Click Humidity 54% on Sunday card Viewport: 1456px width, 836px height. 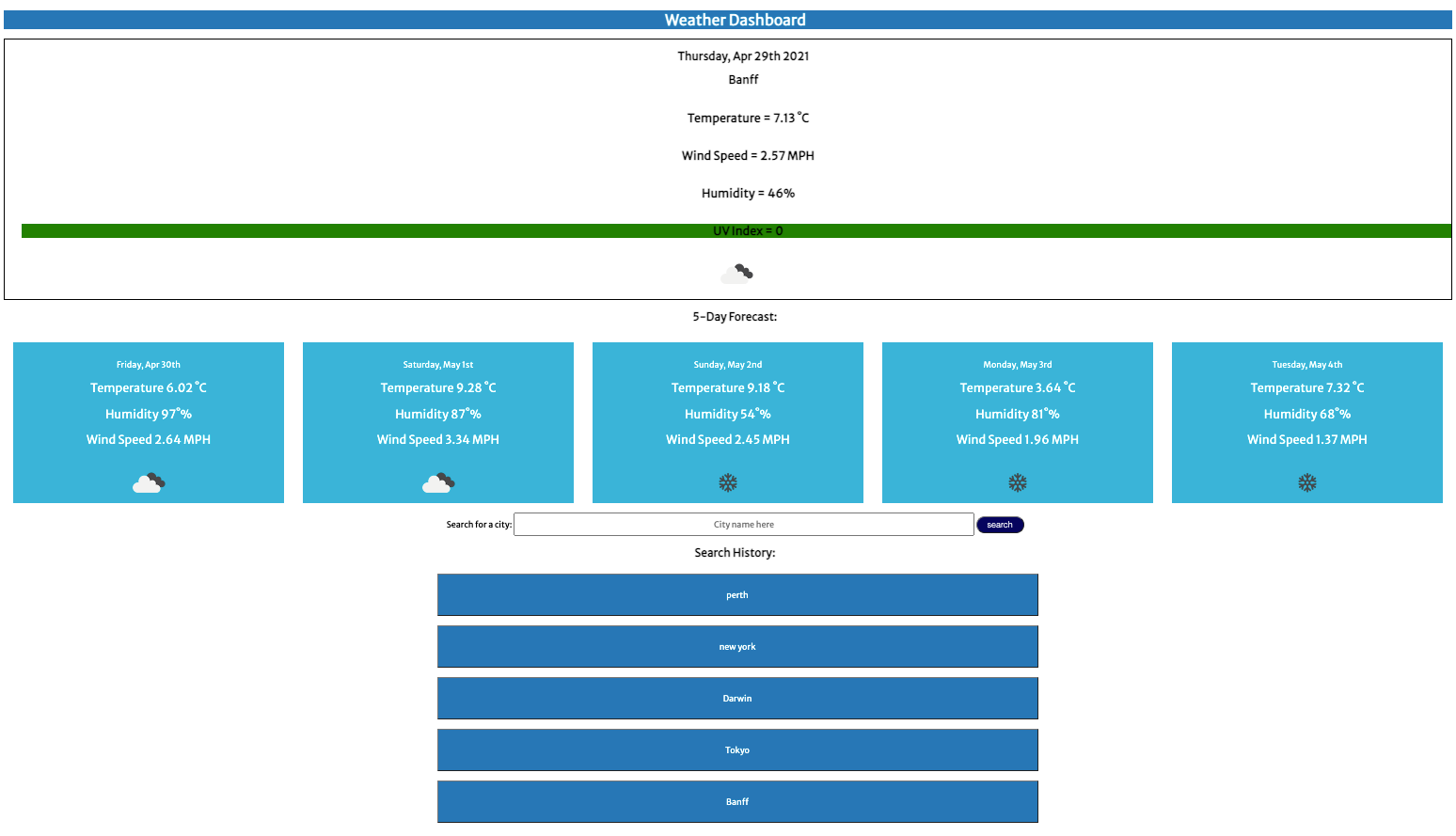tap(728, 414)
